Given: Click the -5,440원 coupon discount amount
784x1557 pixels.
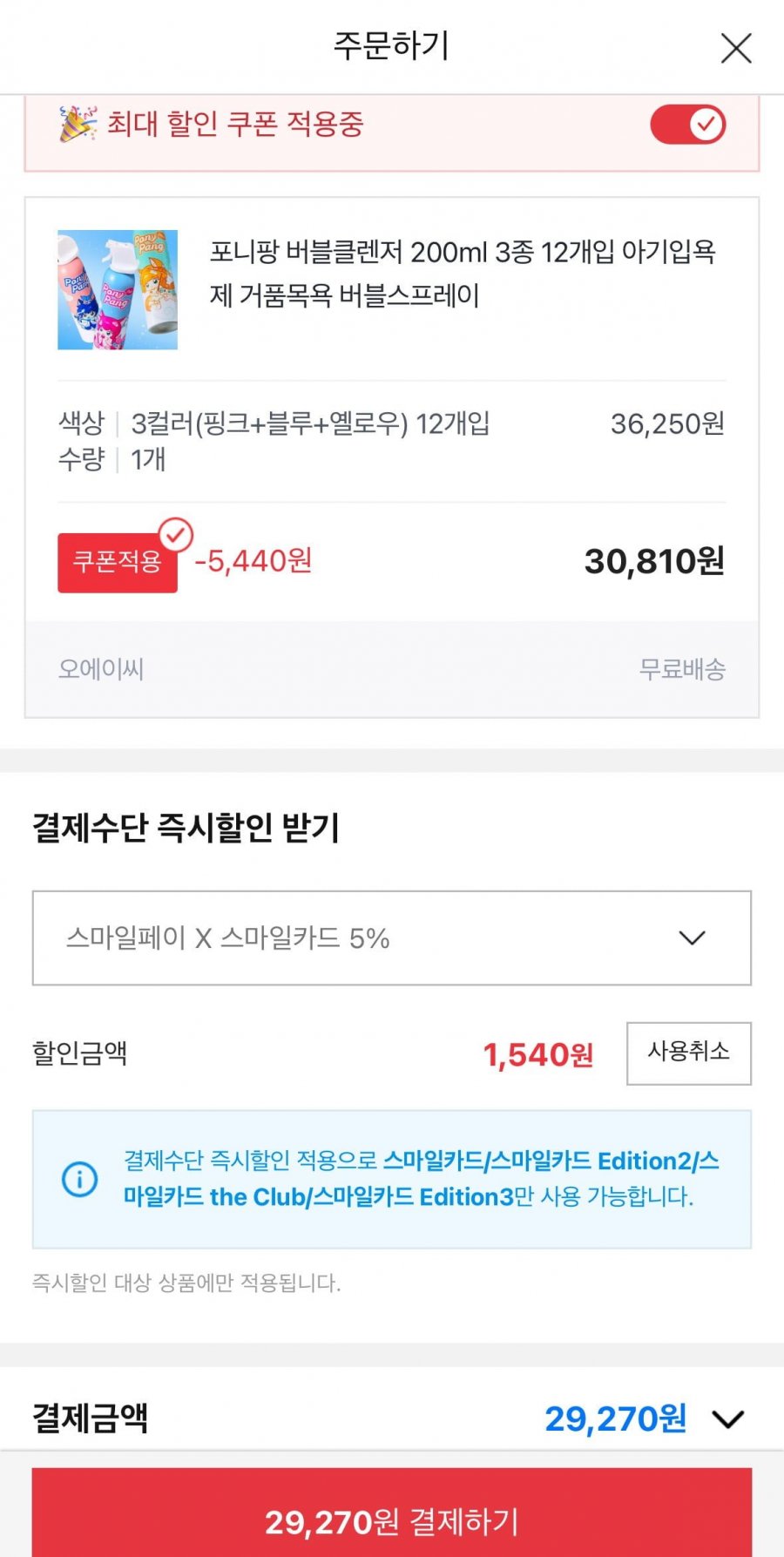Looking at the screenshot, I should 253,560.
